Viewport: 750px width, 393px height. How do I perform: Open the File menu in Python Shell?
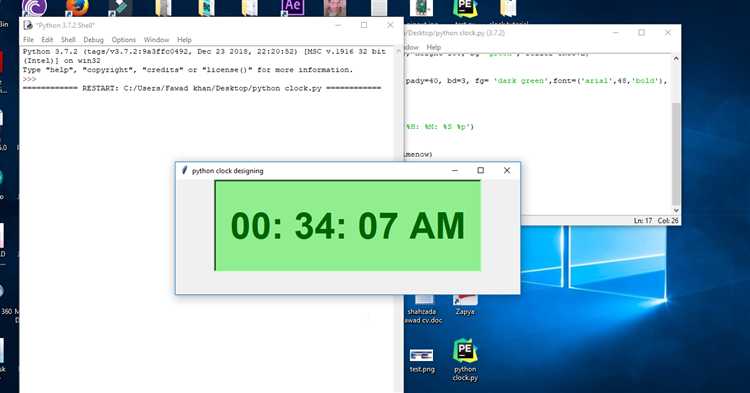[x=28, y=40]
